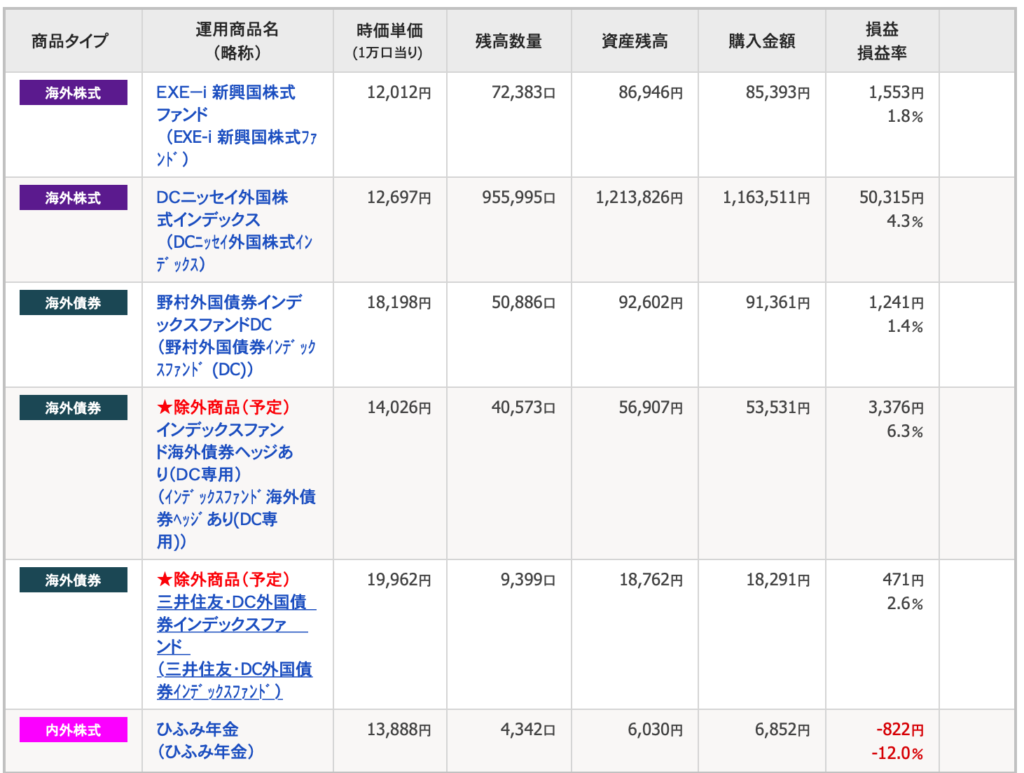Click the 購入金額 column header
1024x773 pixels.
[x=762, y=41]
